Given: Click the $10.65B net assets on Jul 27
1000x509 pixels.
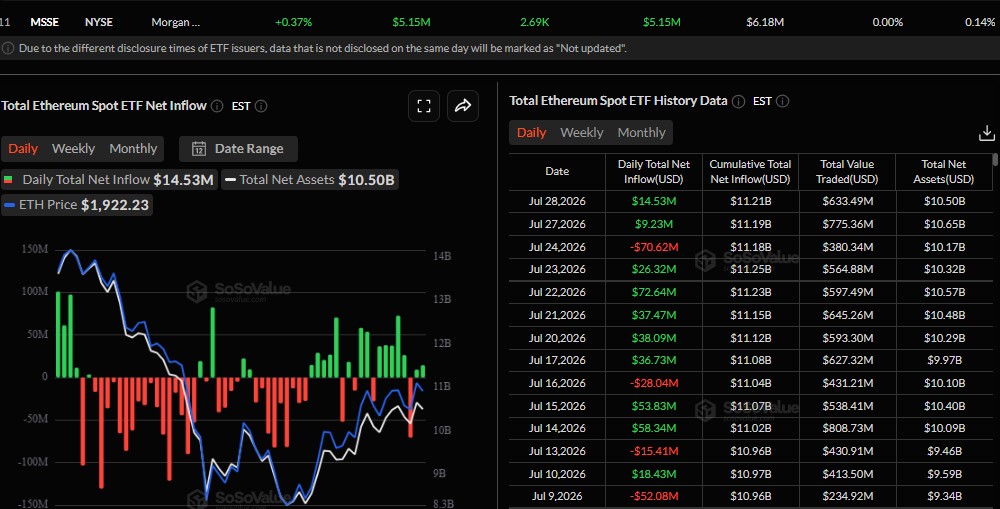Looking at the screenshot, I should [945, 225].
